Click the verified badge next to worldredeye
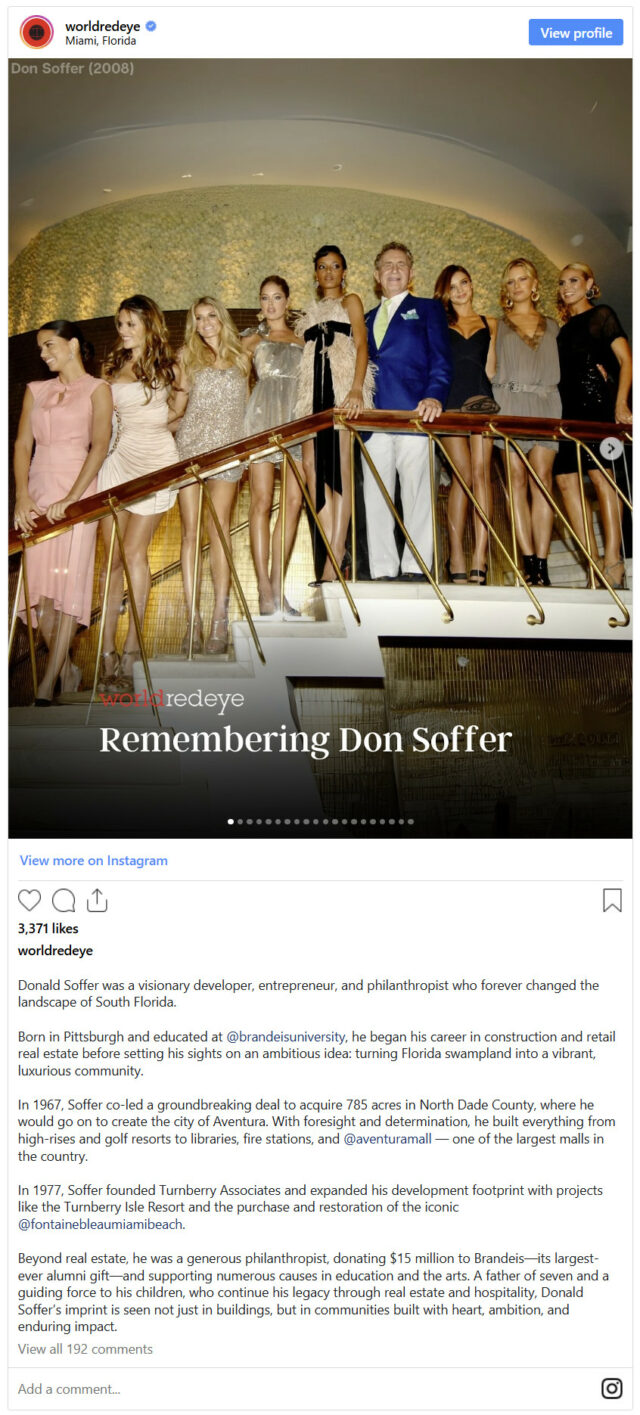 (151, 25)
